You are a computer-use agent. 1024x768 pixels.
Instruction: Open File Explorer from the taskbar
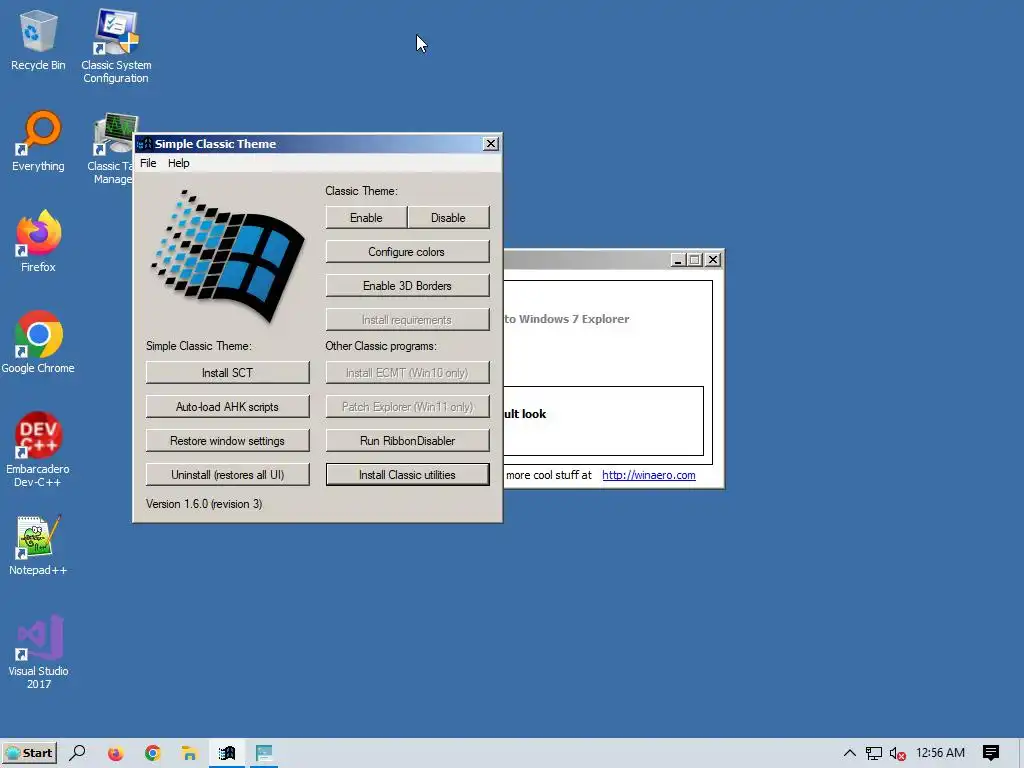189,753
